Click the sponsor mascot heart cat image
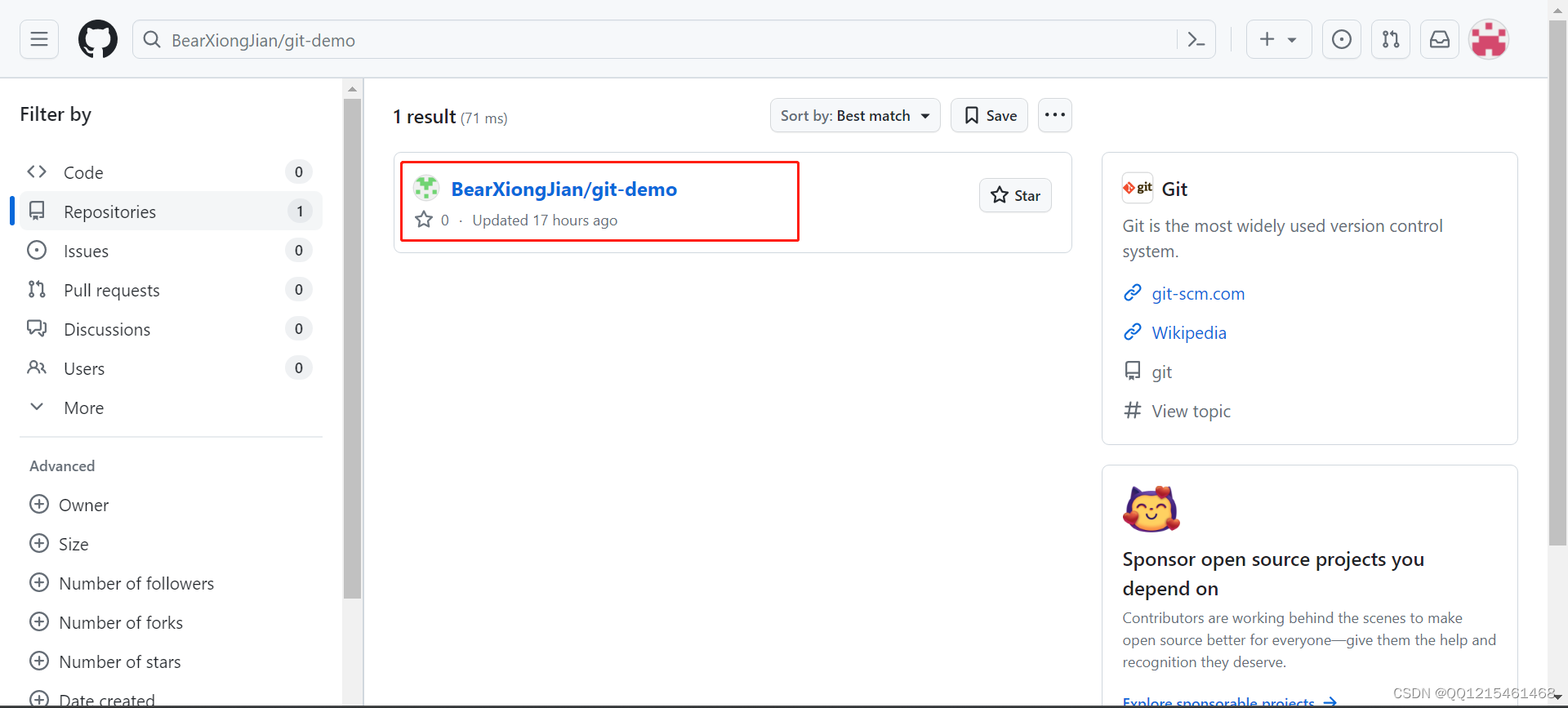 pyautogui.click(x=1151, y=509)
